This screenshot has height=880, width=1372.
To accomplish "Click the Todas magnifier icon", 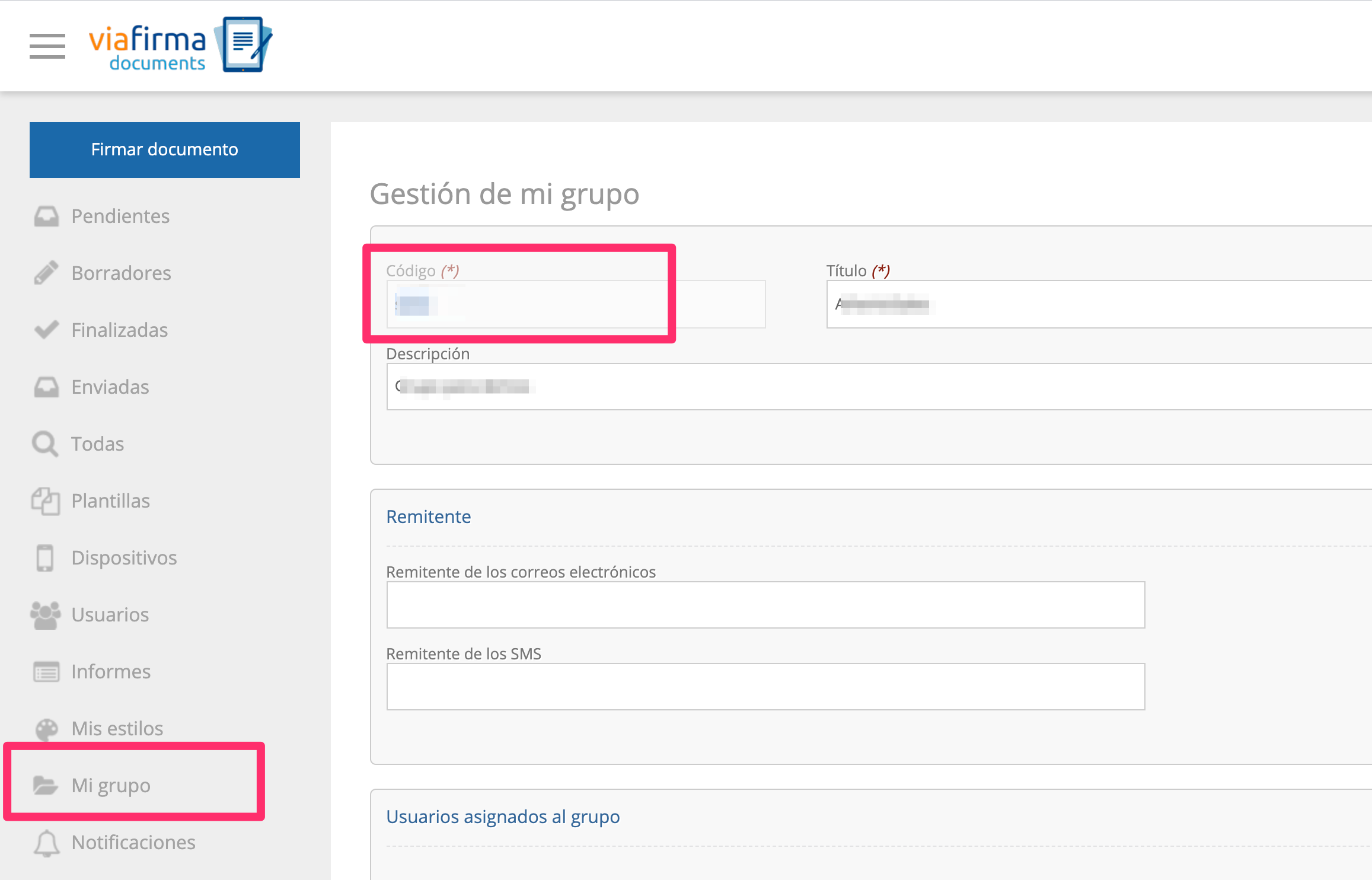I will coord(45,444).
